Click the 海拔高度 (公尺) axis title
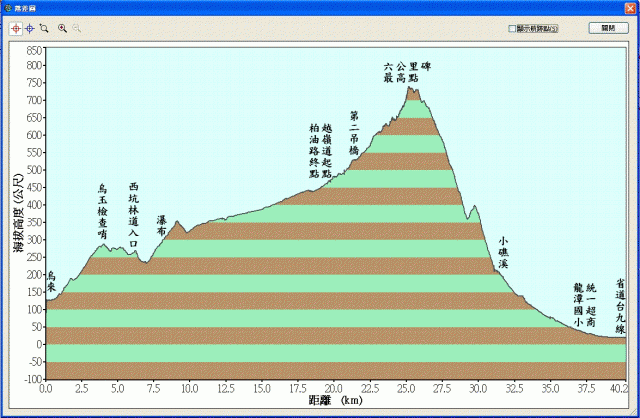 pos(18,213)
